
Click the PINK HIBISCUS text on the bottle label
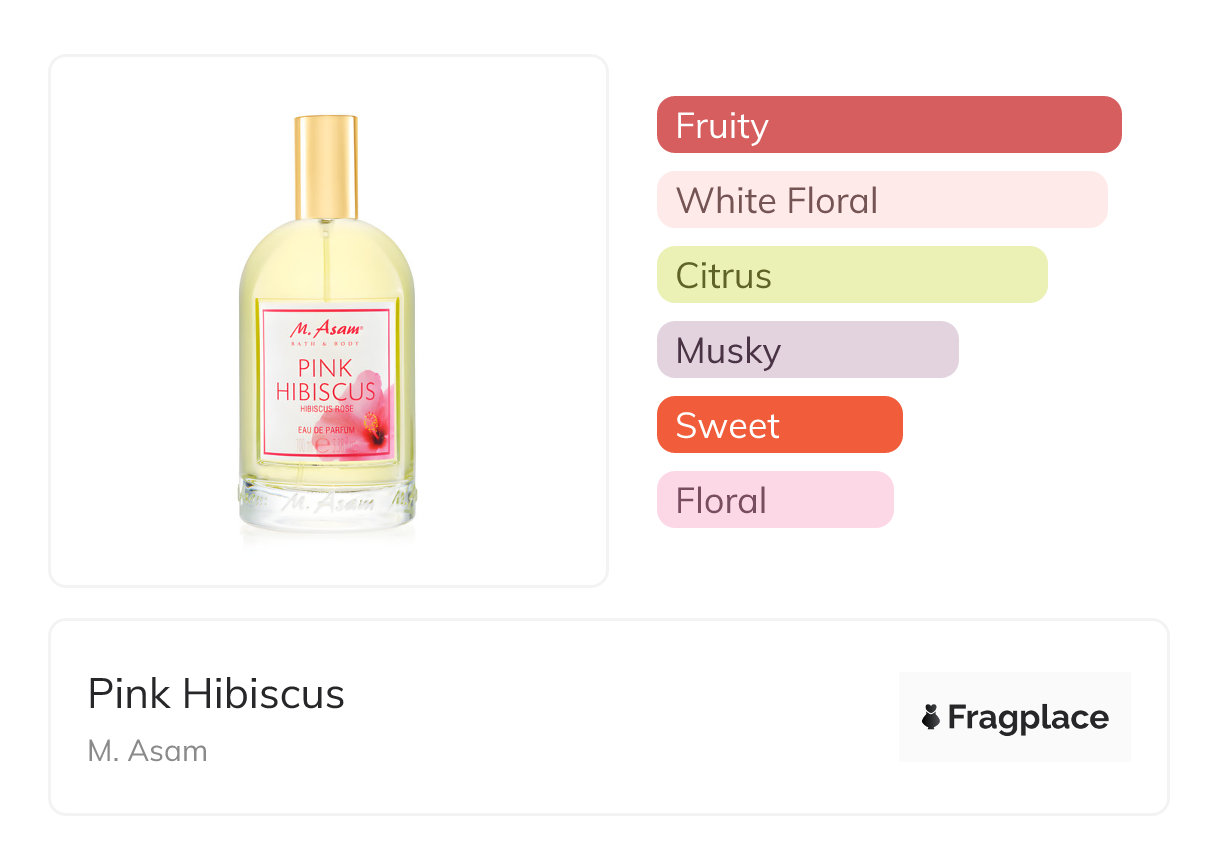(x=324, y=380)
